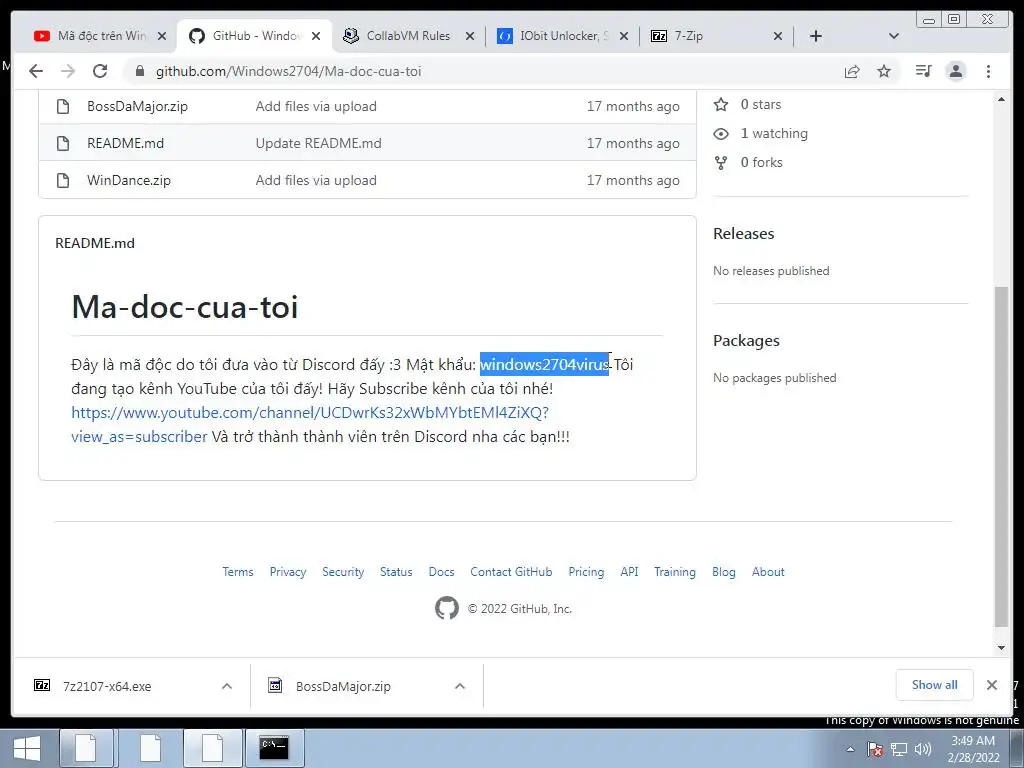Click Show all downloads button
1024x768 pixels.
[935, 685]
